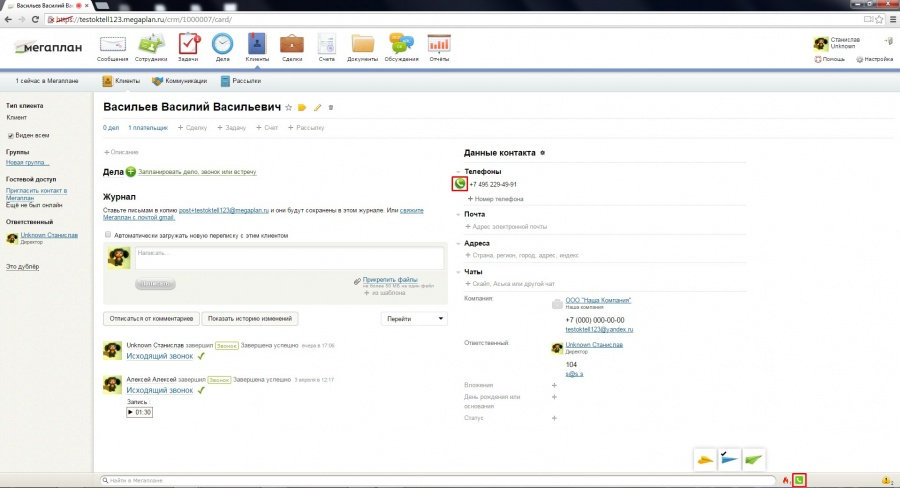Star the contact Васильев Василий Васильевич

click(289, 107)
